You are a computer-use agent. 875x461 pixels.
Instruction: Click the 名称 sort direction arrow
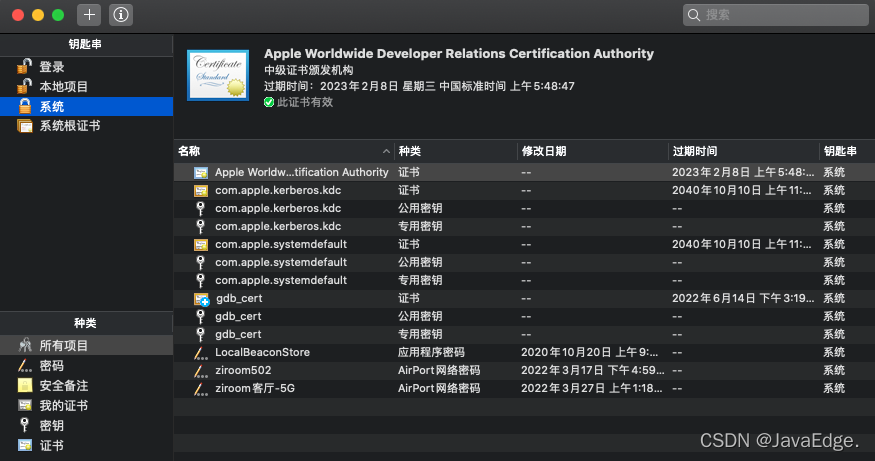pos(386,151)
